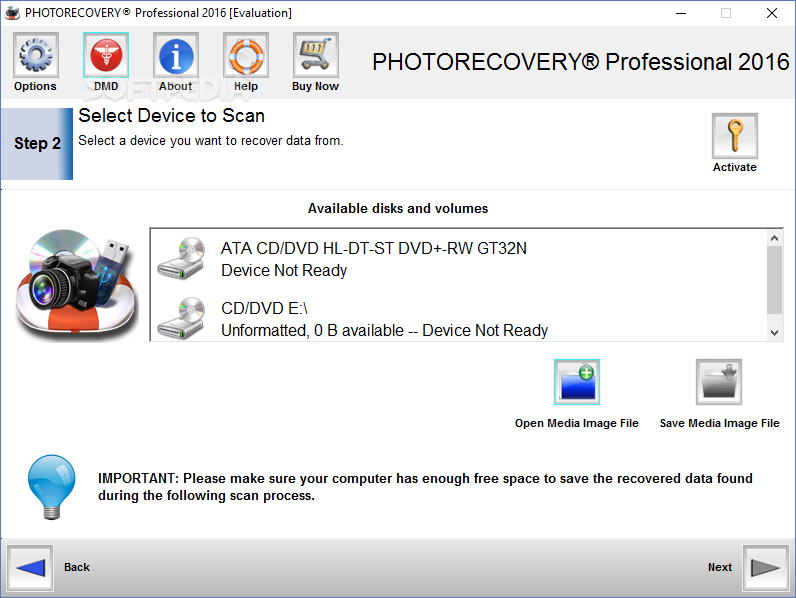Click the Next label
The height and width of the screenshot is (598, 796).
[x=720, y=567]
